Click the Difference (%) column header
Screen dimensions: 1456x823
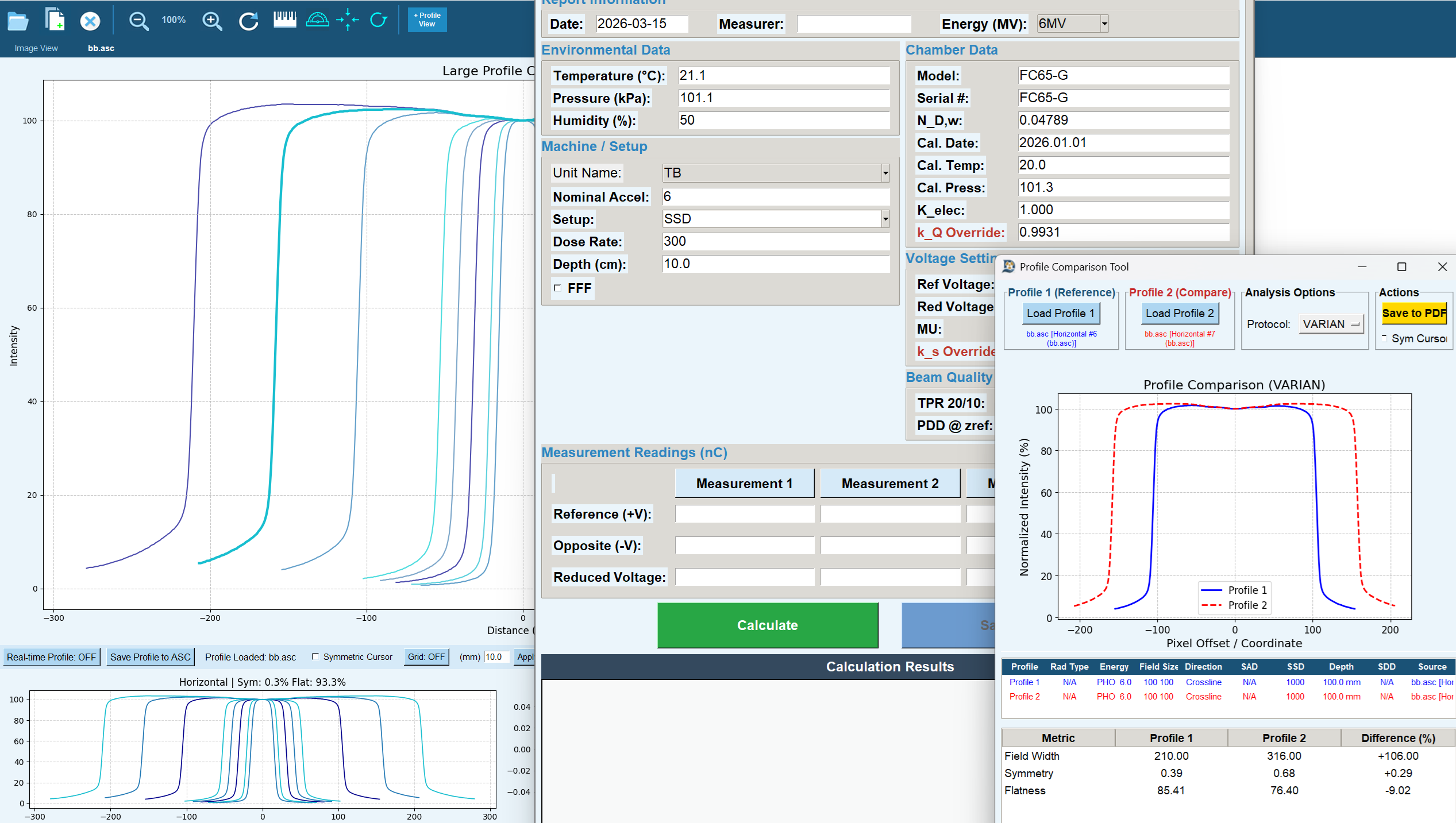(x=1397, y=738)
